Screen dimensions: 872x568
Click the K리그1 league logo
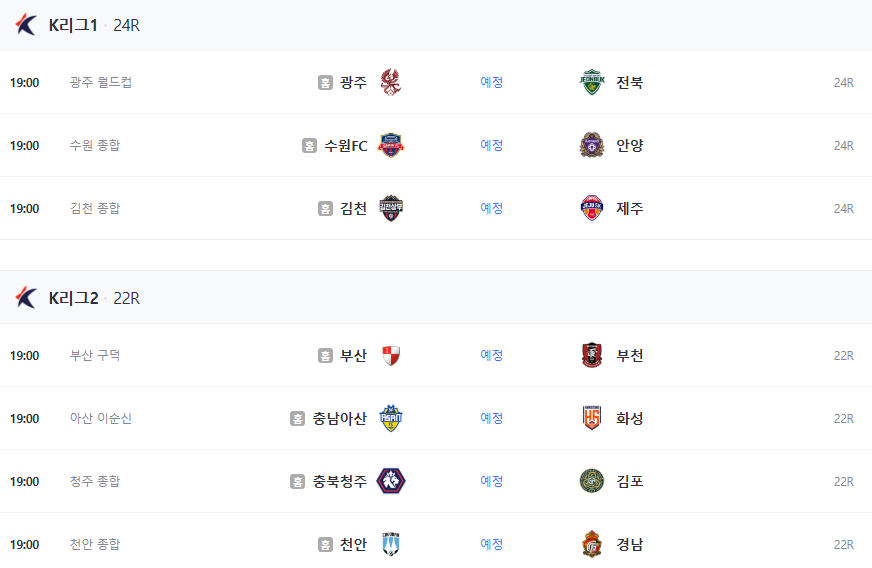pos(26,25)
